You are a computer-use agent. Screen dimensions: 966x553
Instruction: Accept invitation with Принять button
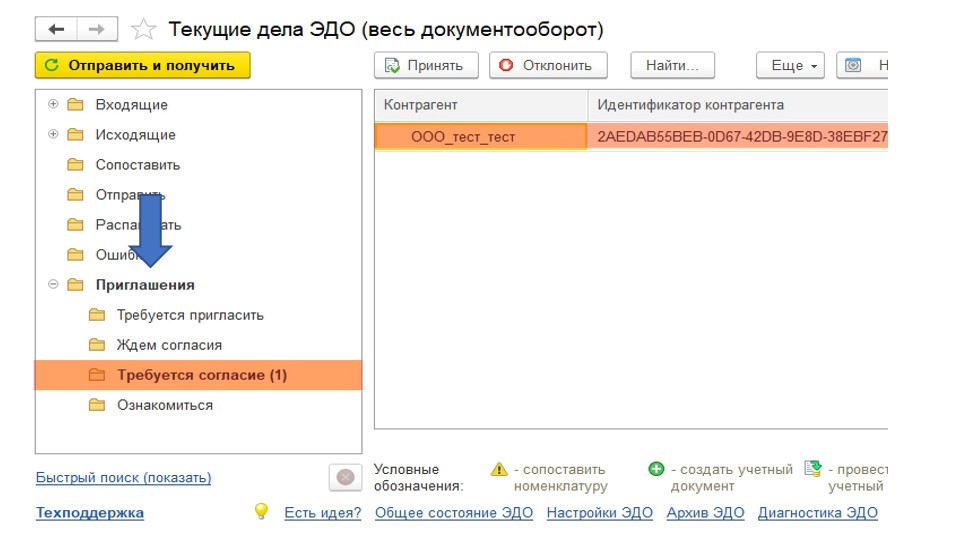(426, 65)
